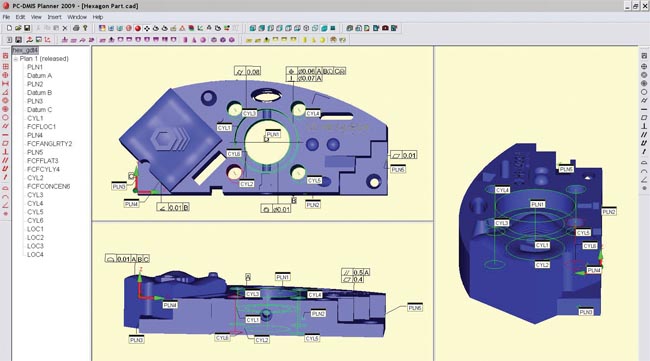Screen dimensions: 650x361
Task: Select the four-arrow pan tool icon
Action: [x=147, y=28]
